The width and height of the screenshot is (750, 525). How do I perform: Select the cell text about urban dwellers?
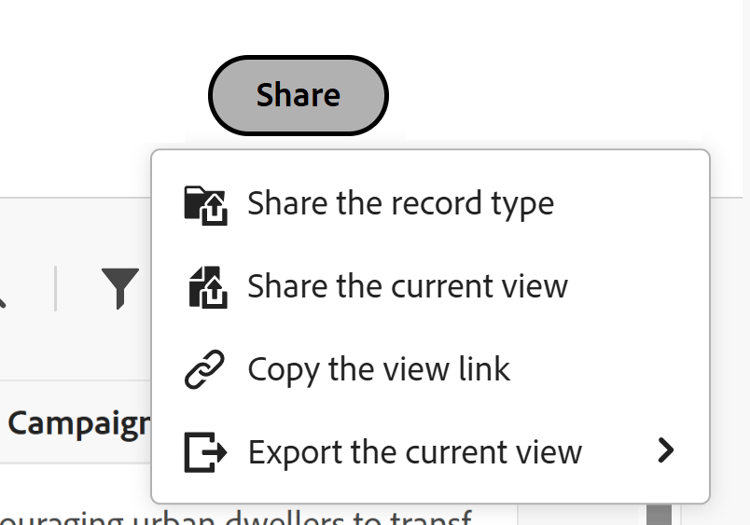pos(236,517)
